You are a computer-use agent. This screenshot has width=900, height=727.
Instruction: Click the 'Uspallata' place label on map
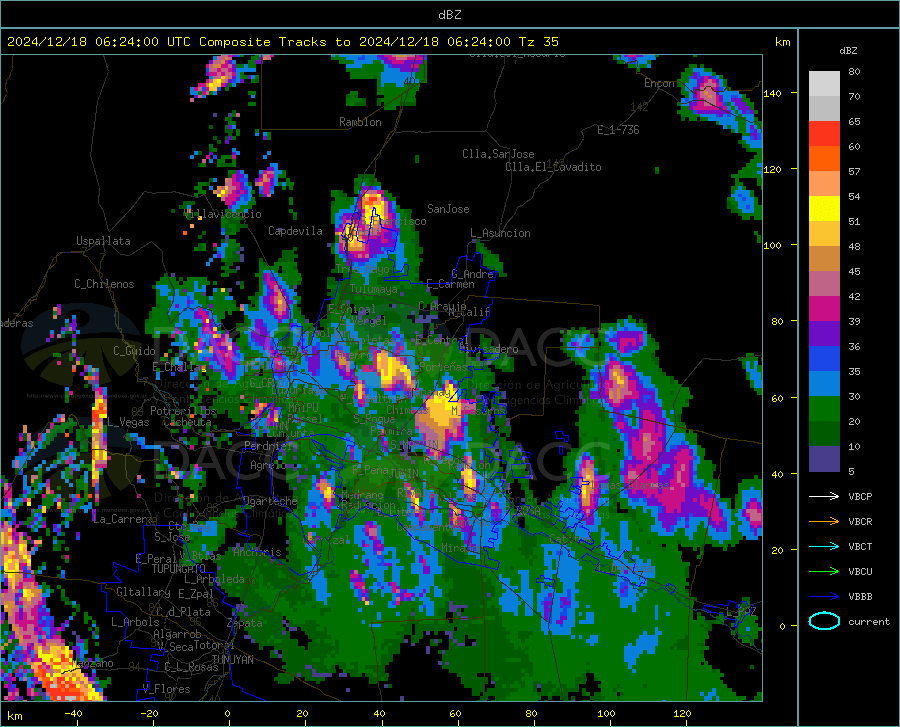pyautogui.click(x=103, y=241)
